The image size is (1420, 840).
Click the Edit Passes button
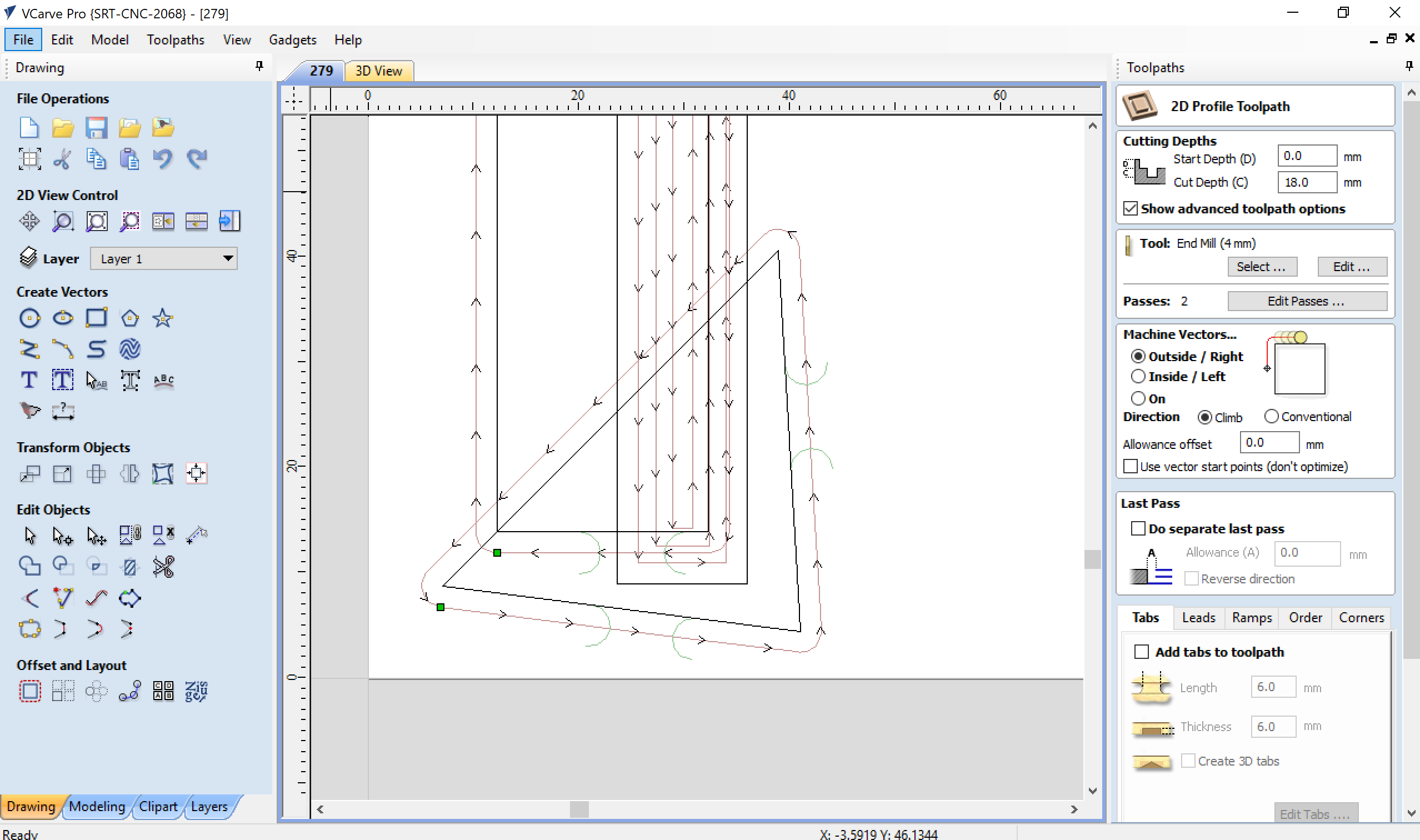tap(1306, 301)
